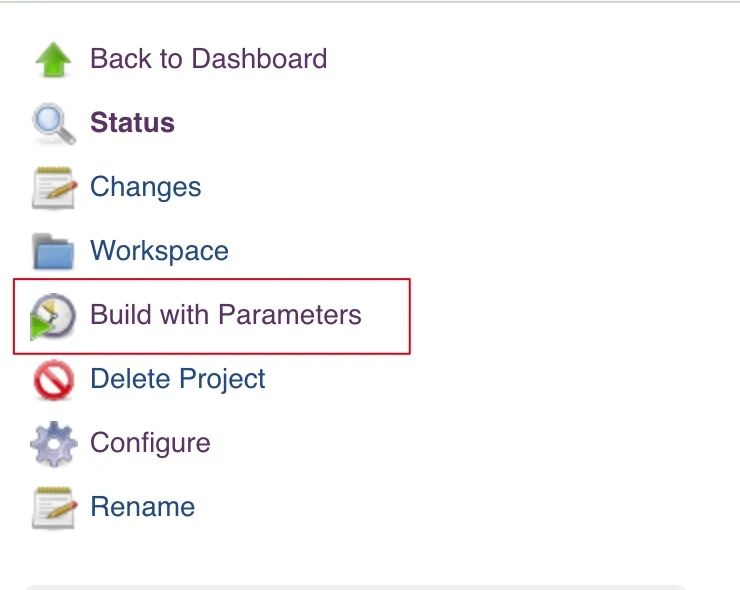Click the Configure gear icon
This screenshot has height=590, width=740.
[x=54, y=444]
